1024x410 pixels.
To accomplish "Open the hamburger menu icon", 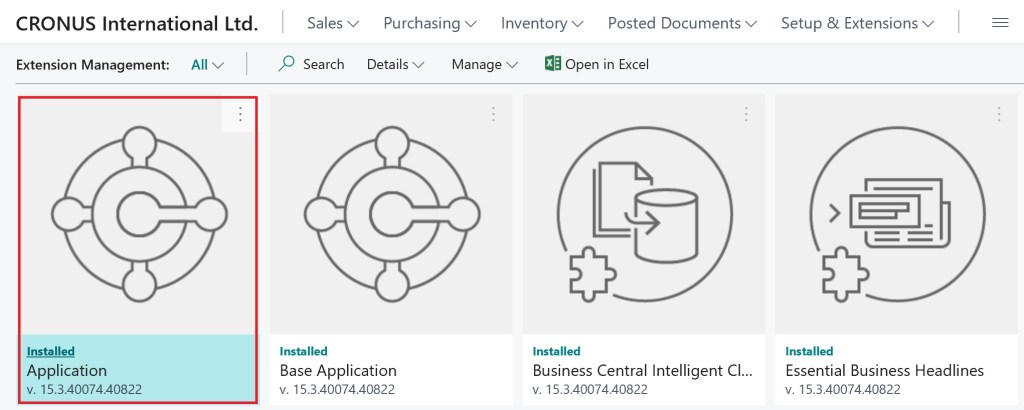I will [x=999, y=23].
